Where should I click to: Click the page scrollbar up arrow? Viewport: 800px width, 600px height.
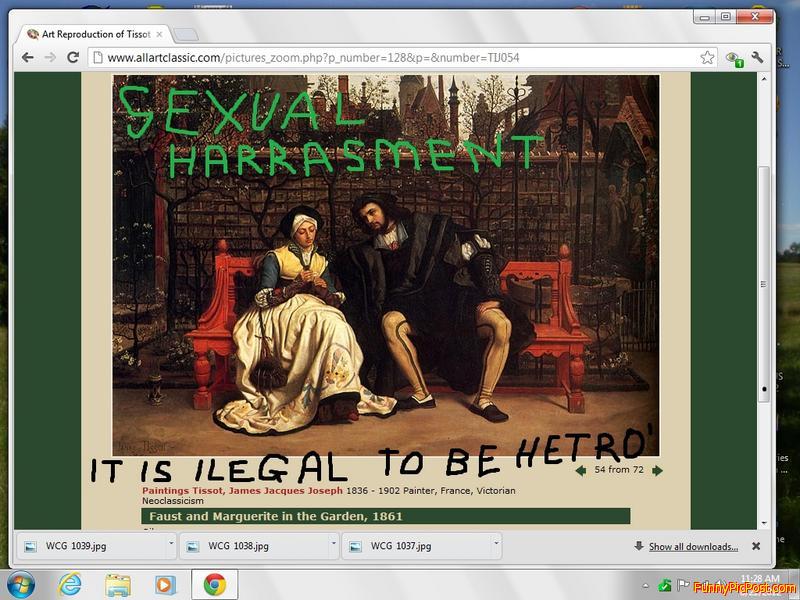(764, 79)
